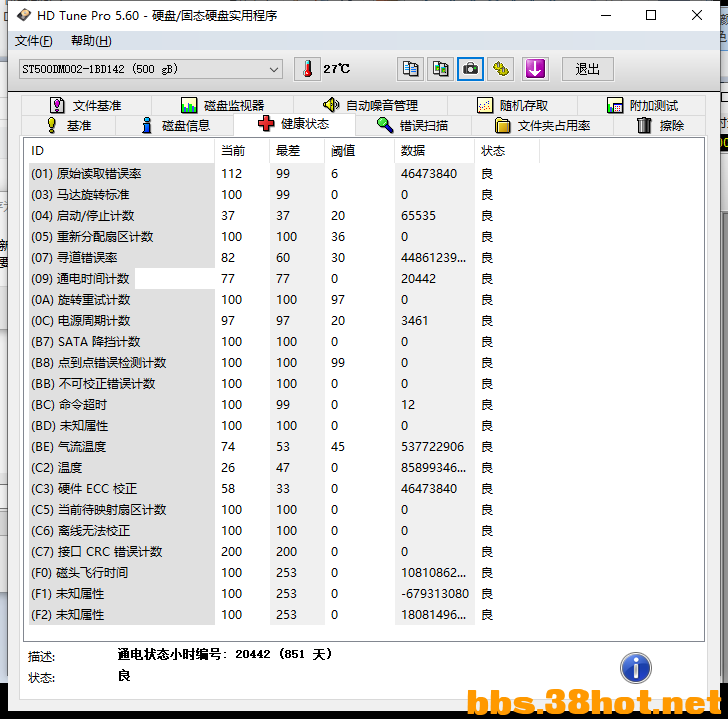This screenshot has height=719, width=728.
Task: Click the HD Tune Pro title bar app icon
Action: (24, 15)
